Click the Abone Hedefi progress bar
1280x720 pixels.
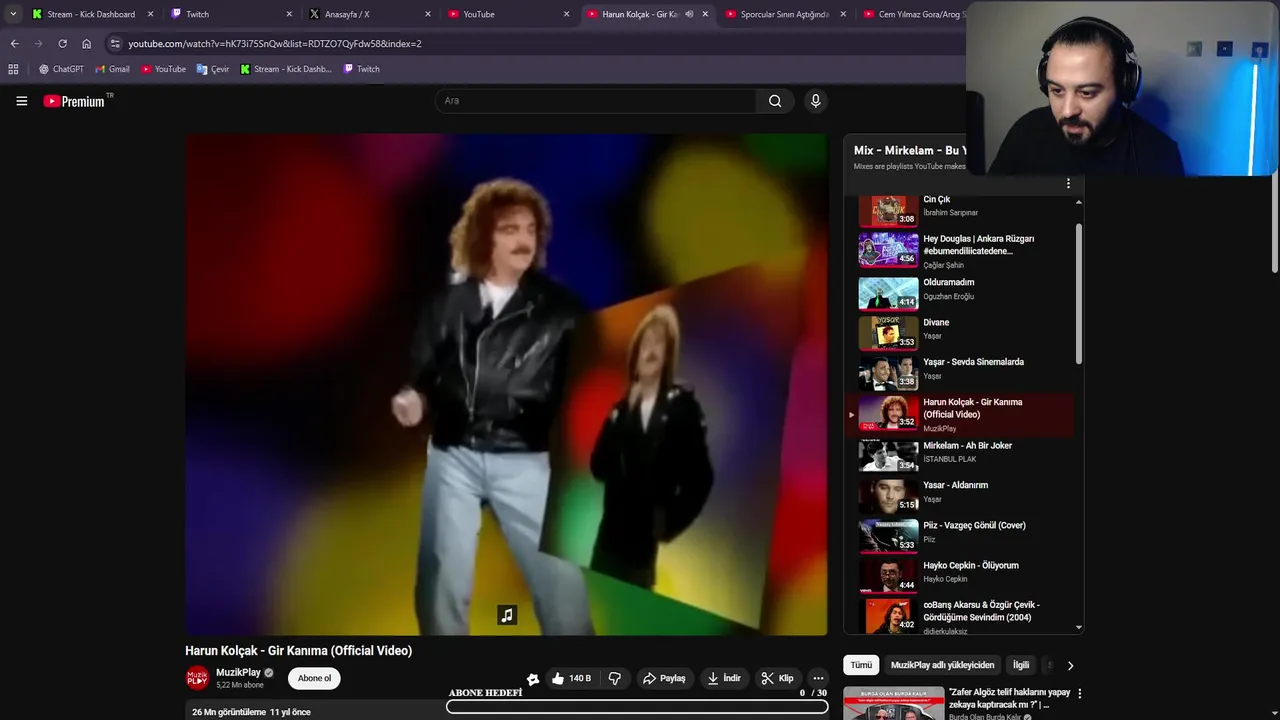click(637, 707)
